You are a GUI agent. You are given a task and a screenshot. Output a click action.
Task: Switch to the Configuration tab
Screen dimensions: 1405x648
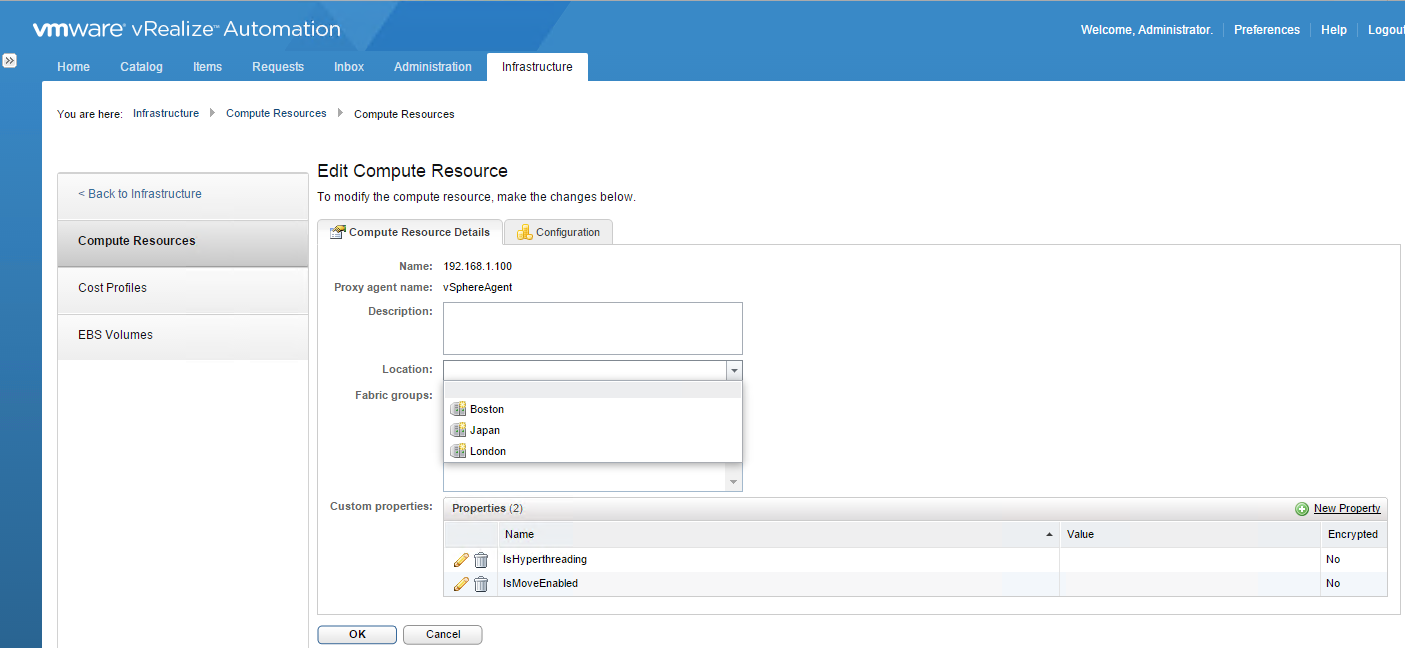click(558, 232)
